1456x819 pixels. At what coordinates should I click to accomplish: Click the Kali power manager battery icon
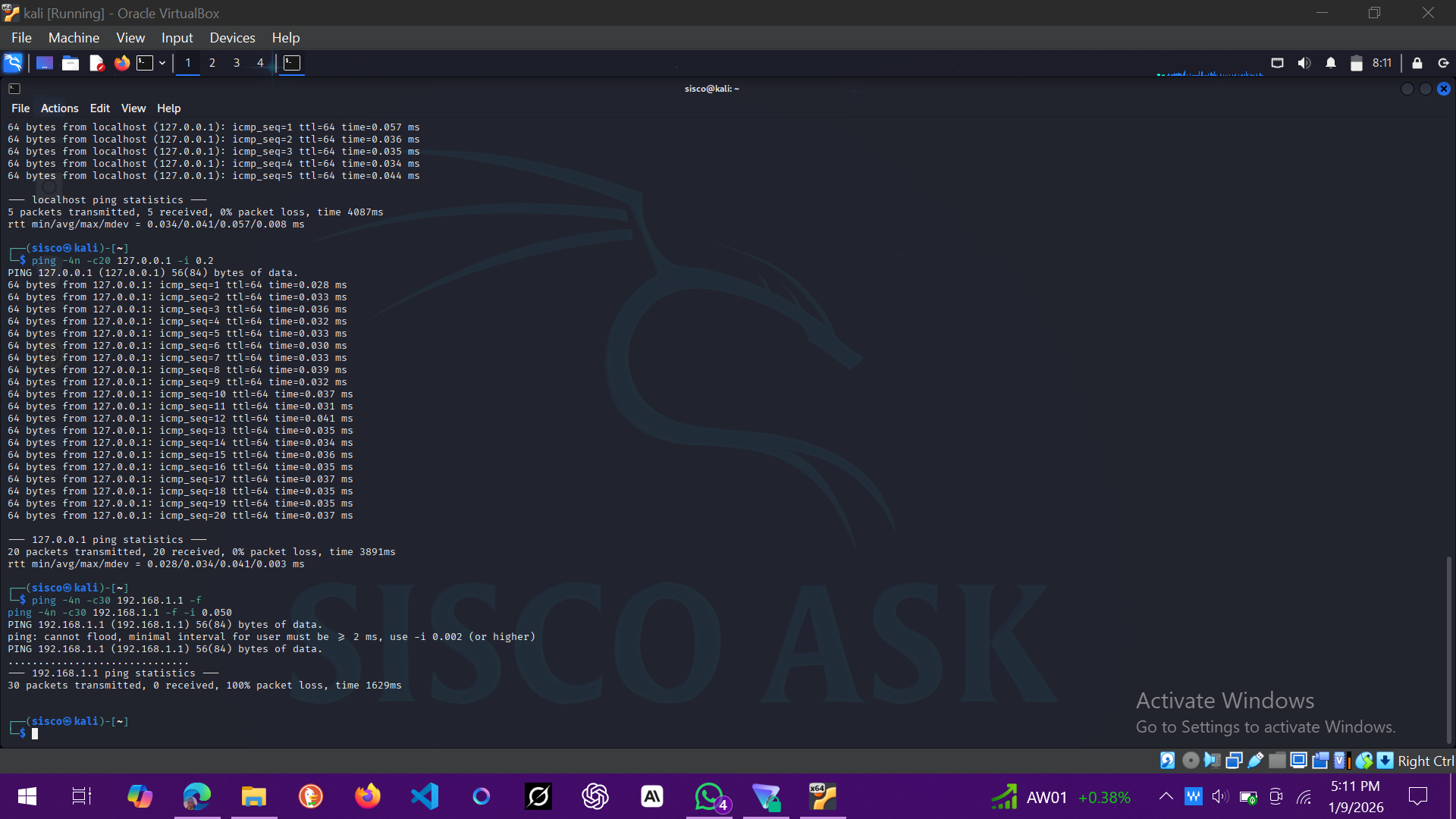pyautogui.click(x=1357, y=63)
